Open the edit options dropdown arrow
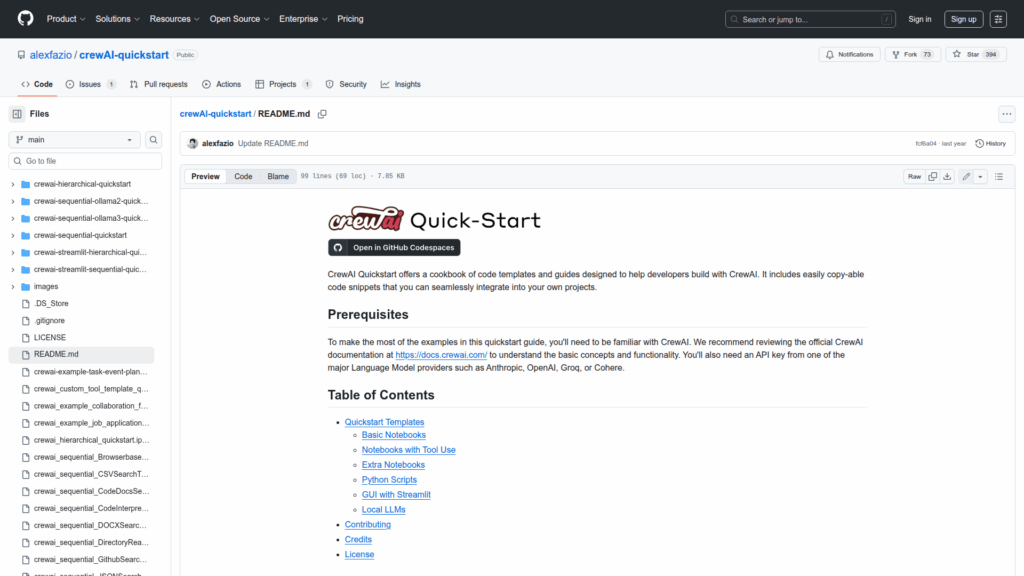The image size is (1024, 576). click(x=980, y=176)
